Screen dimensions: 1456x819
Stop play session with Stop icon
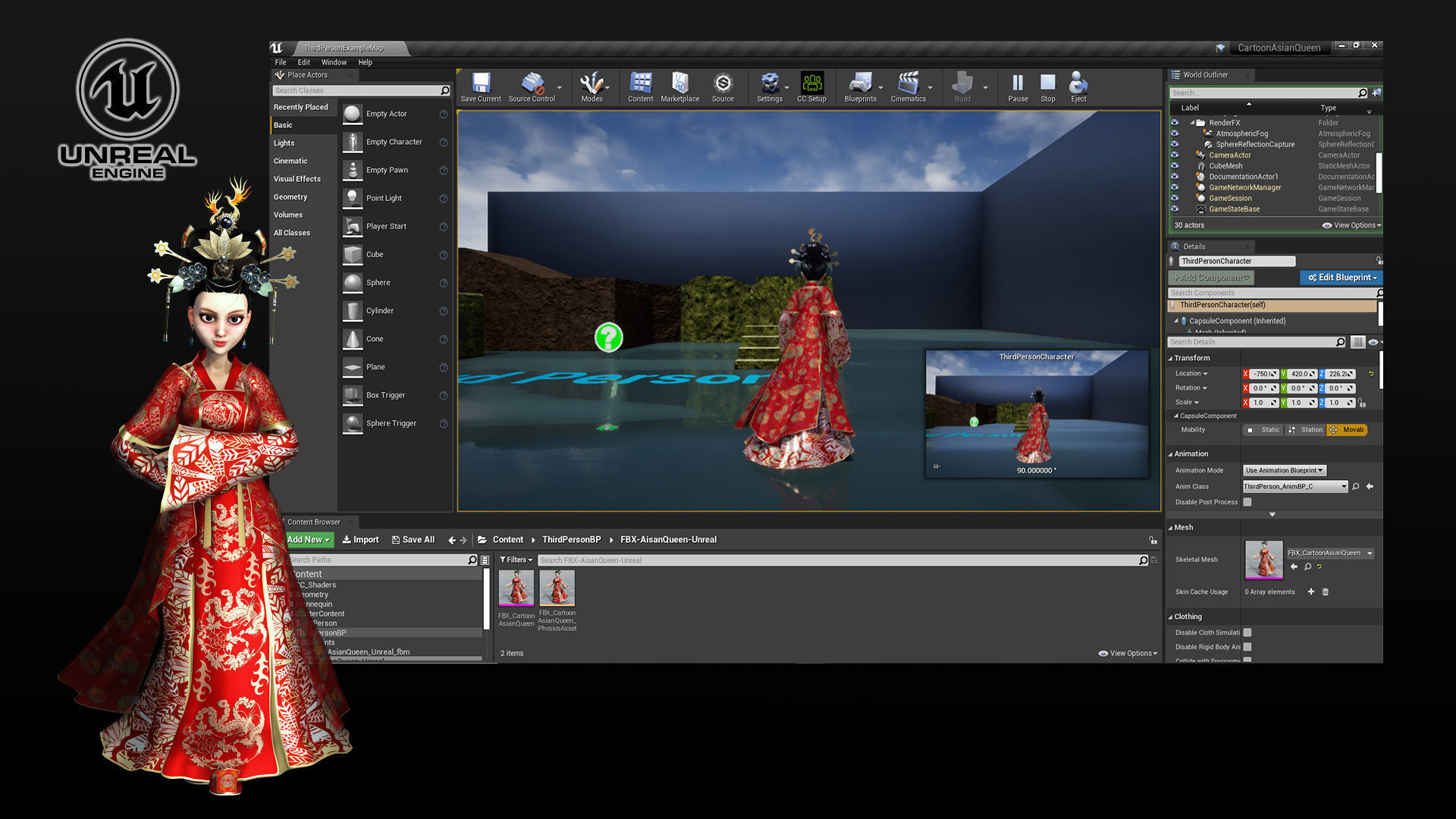1047,83
